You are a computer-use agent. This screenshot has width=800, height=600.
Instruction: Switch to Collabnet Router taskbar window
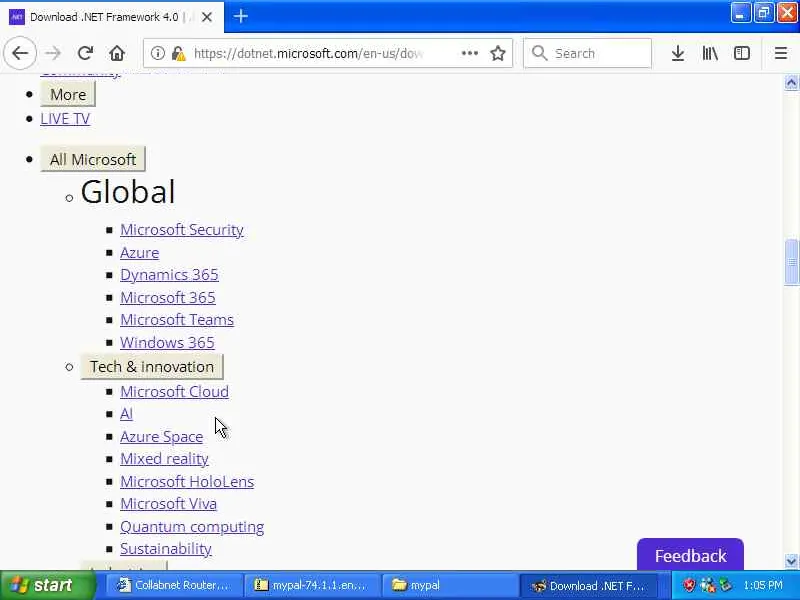point(173,585)
